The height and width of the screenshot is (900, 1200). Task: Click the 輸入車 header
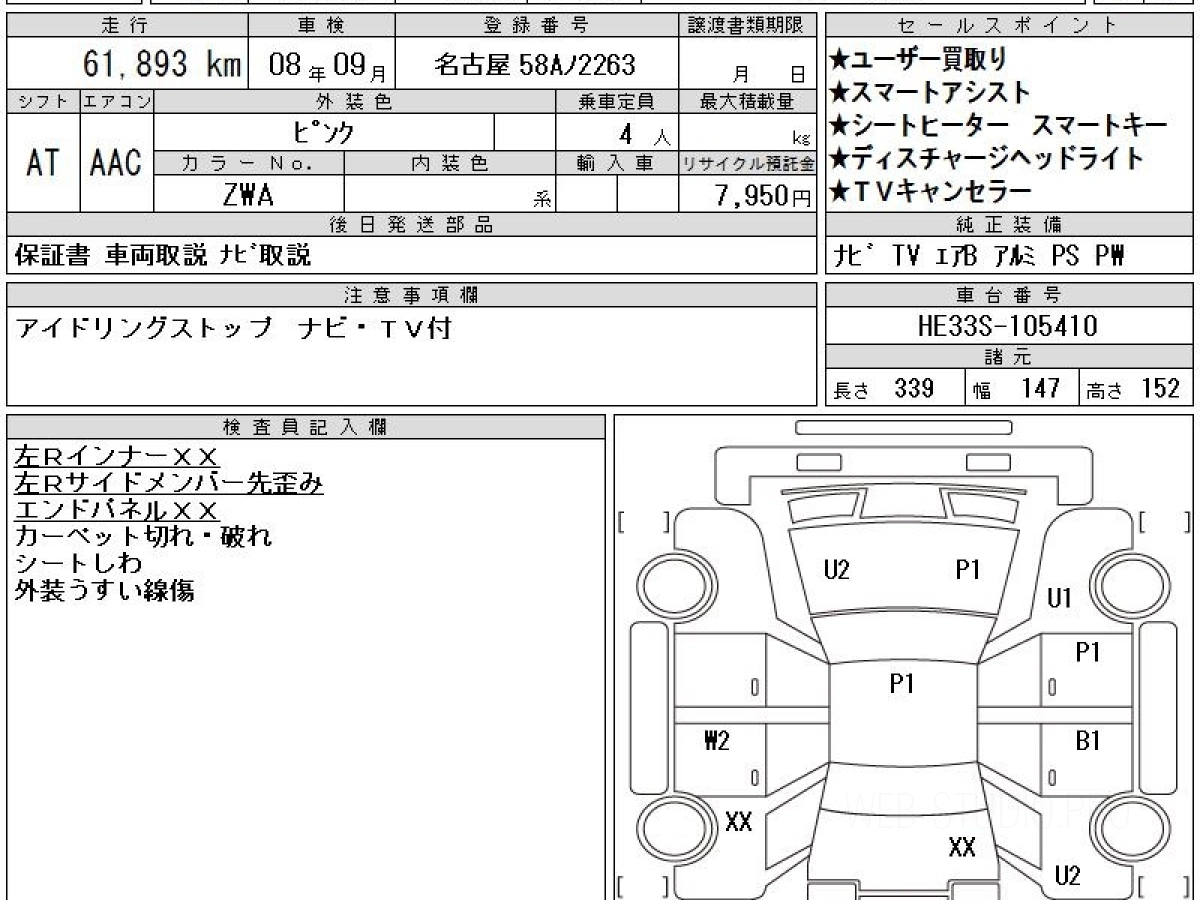[x=616, y=163]
